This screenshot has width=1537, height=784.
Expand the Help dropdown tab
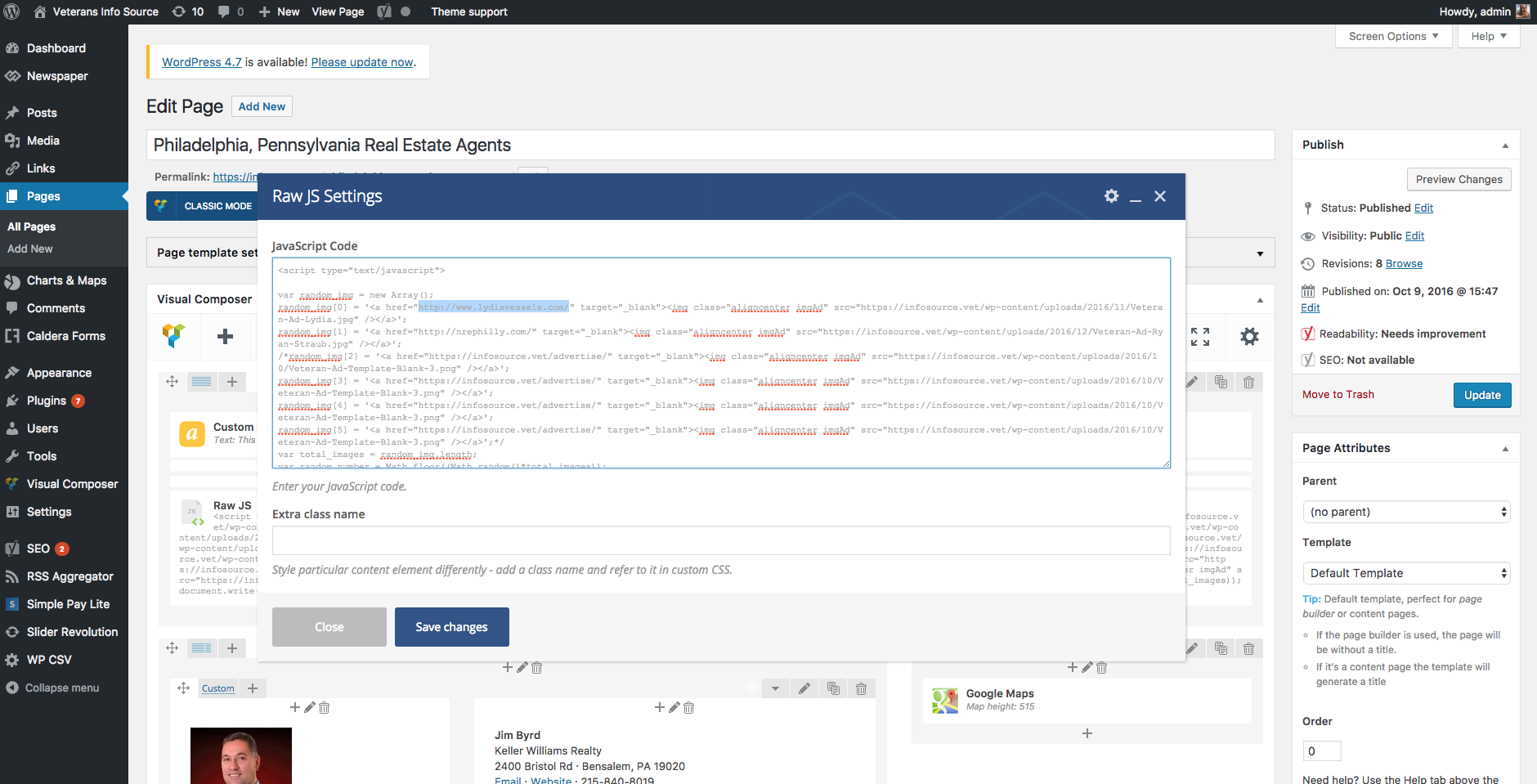point(1489,36)
